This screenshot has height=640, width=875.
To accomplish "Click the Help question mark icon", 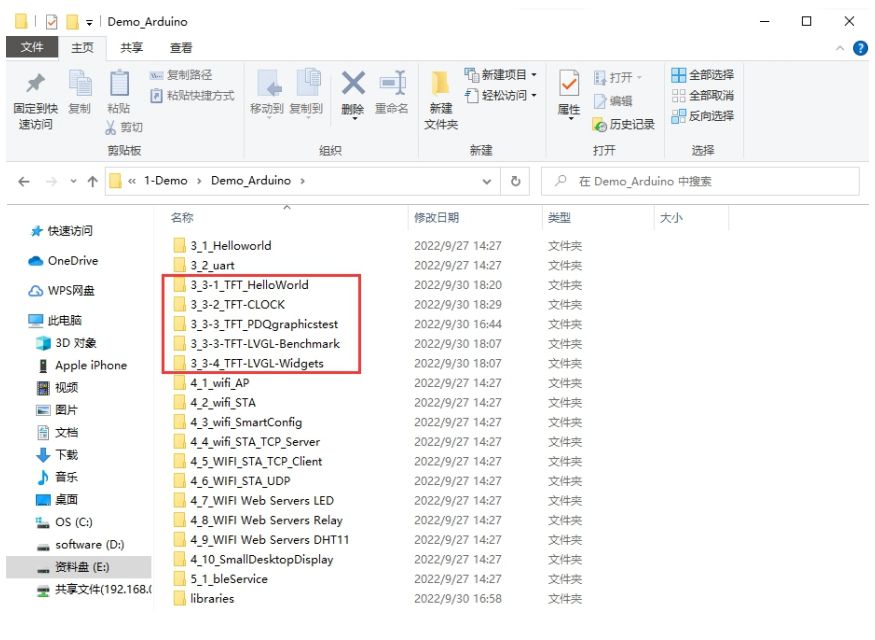I will click(x=858, y=48).
